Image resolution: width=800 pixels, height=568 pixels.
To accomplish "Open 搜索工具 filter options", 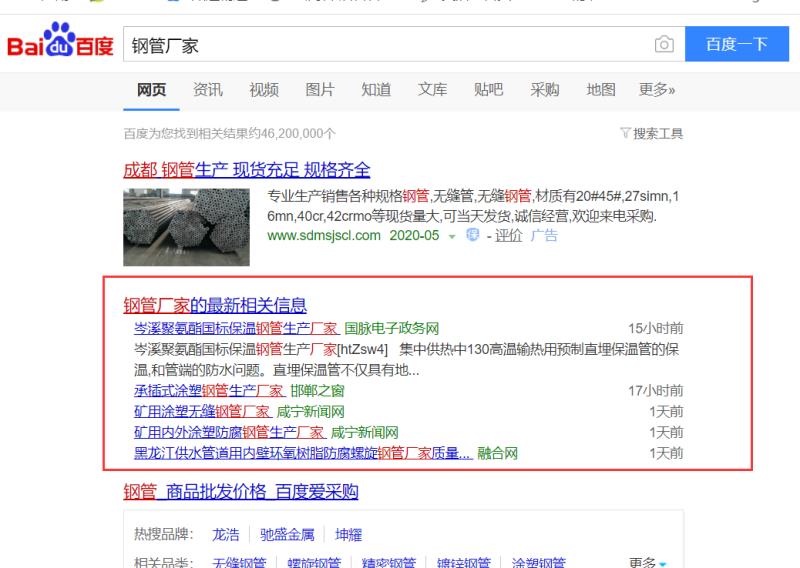I will [x=652, y=134].
